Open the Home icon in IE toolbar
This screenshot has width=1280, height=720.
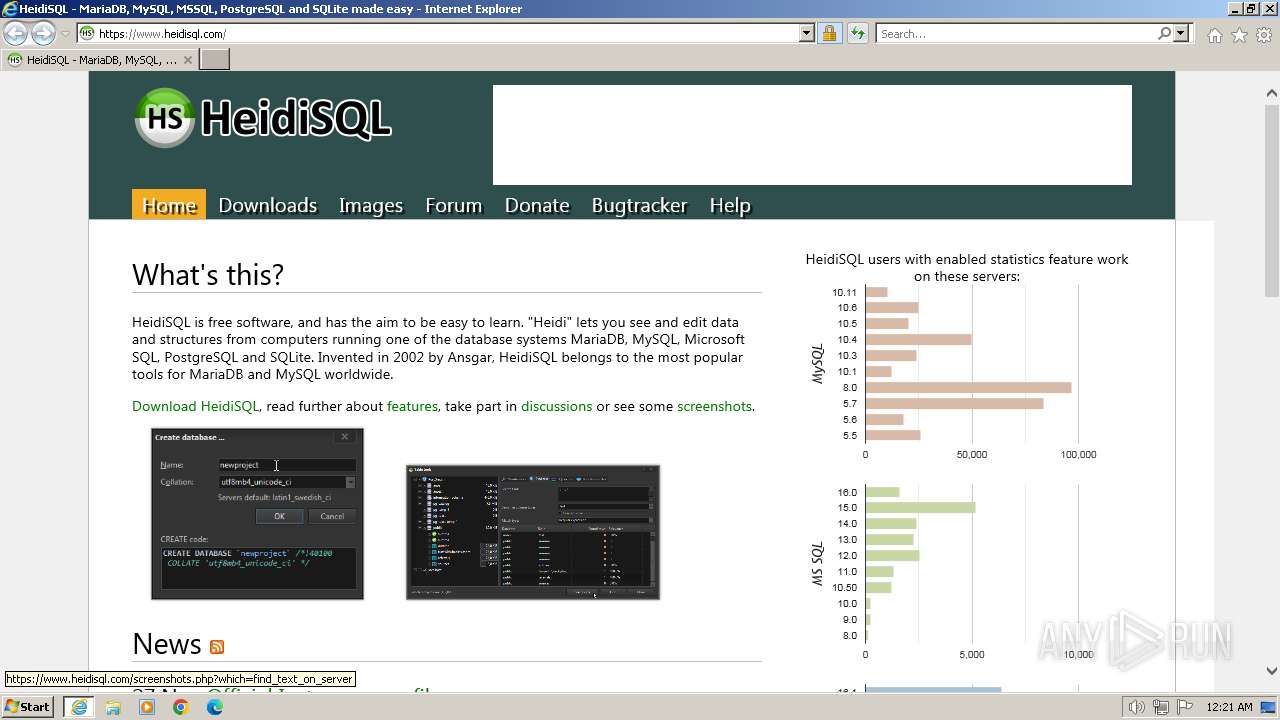(x=1214, y=35)
